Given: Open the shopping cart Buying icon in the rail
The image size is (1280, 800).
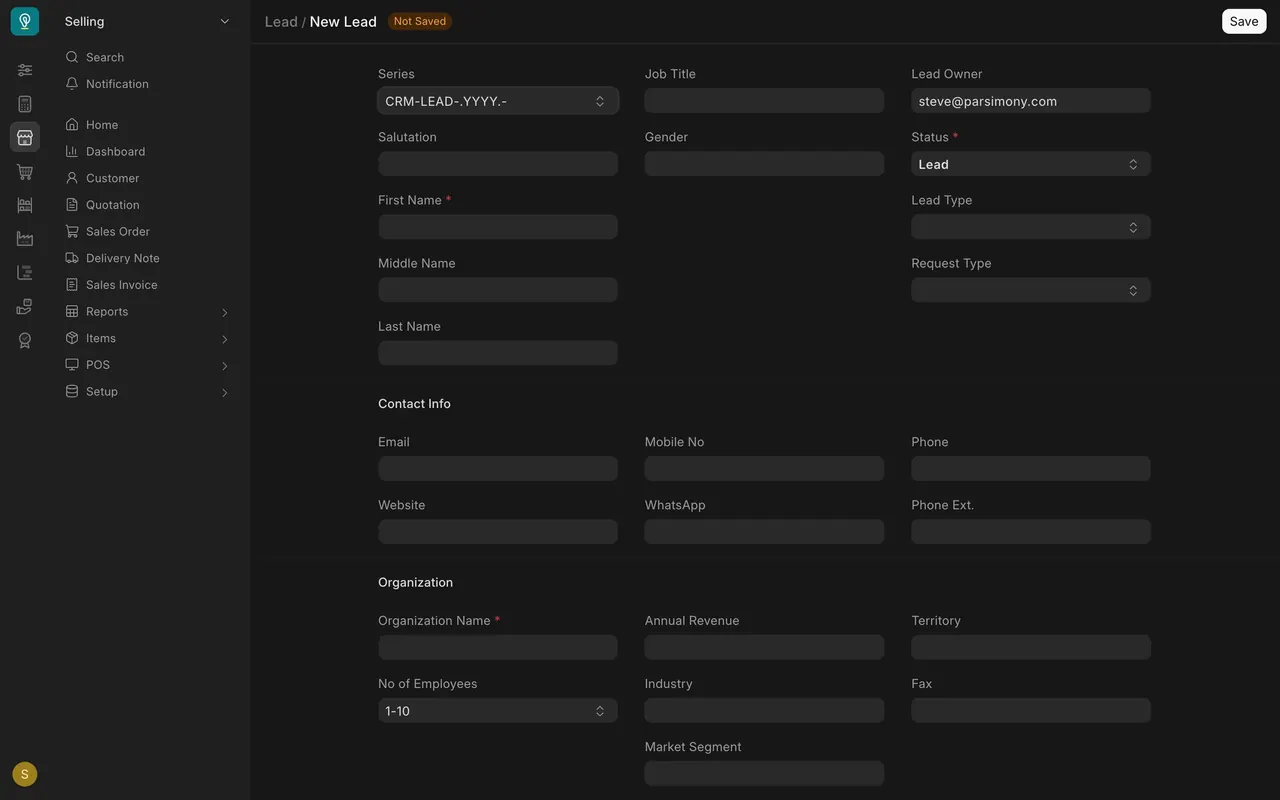Looking at the screenshot, I should click(25, 172).
